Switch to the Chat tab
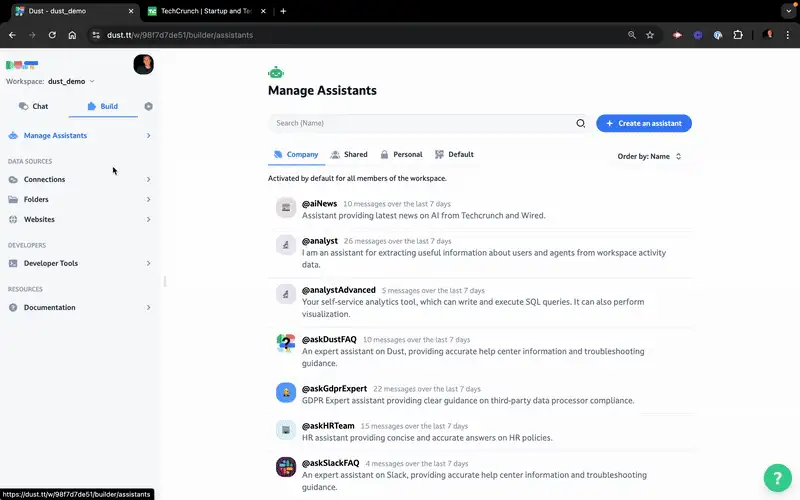 click(x=34, y=106)
